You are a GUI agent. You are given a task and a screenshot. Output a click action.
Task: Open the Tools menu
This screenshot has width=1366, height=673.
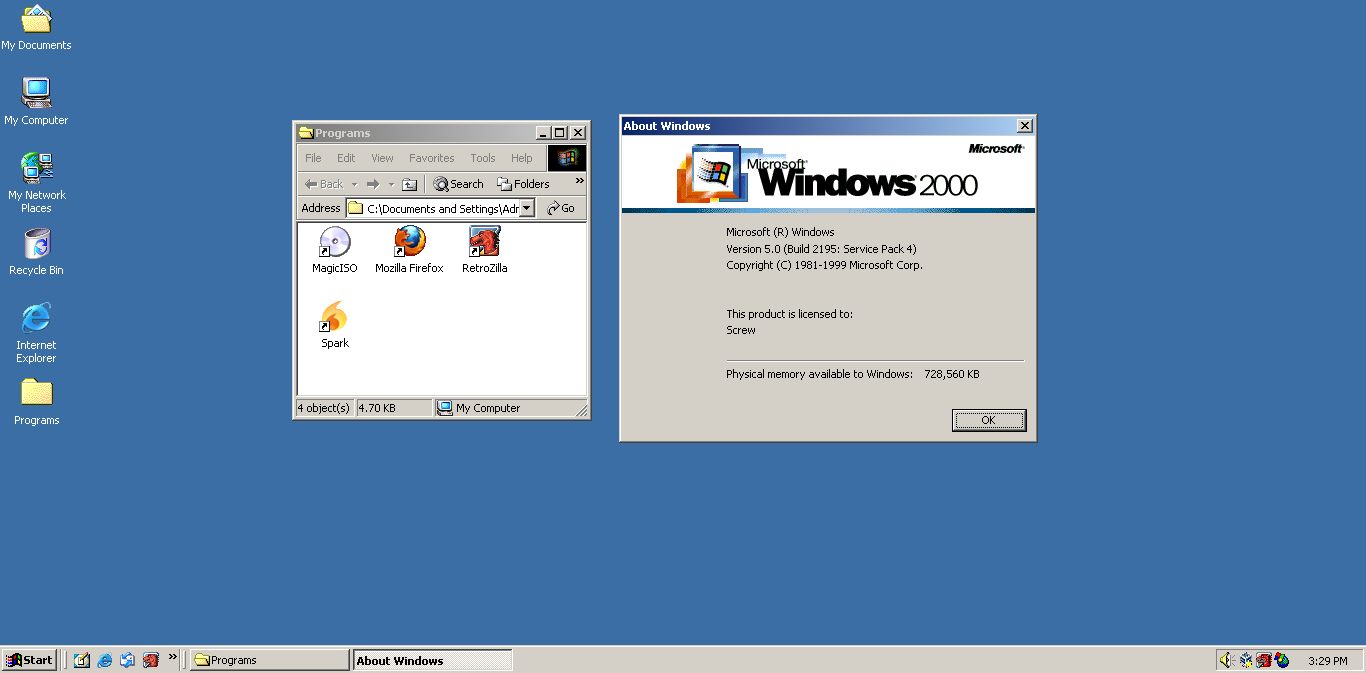[x=483, y=158]
